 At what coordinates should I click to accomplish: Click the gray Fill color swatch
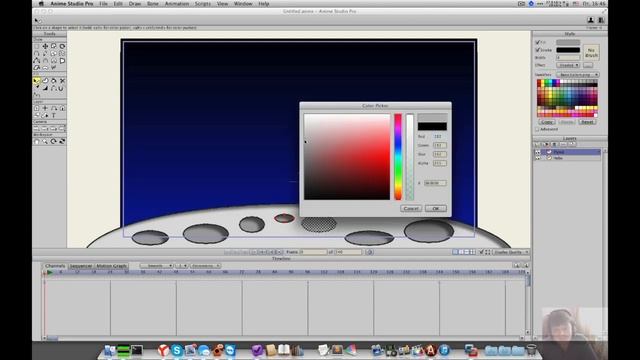click(x=568, y=42)
